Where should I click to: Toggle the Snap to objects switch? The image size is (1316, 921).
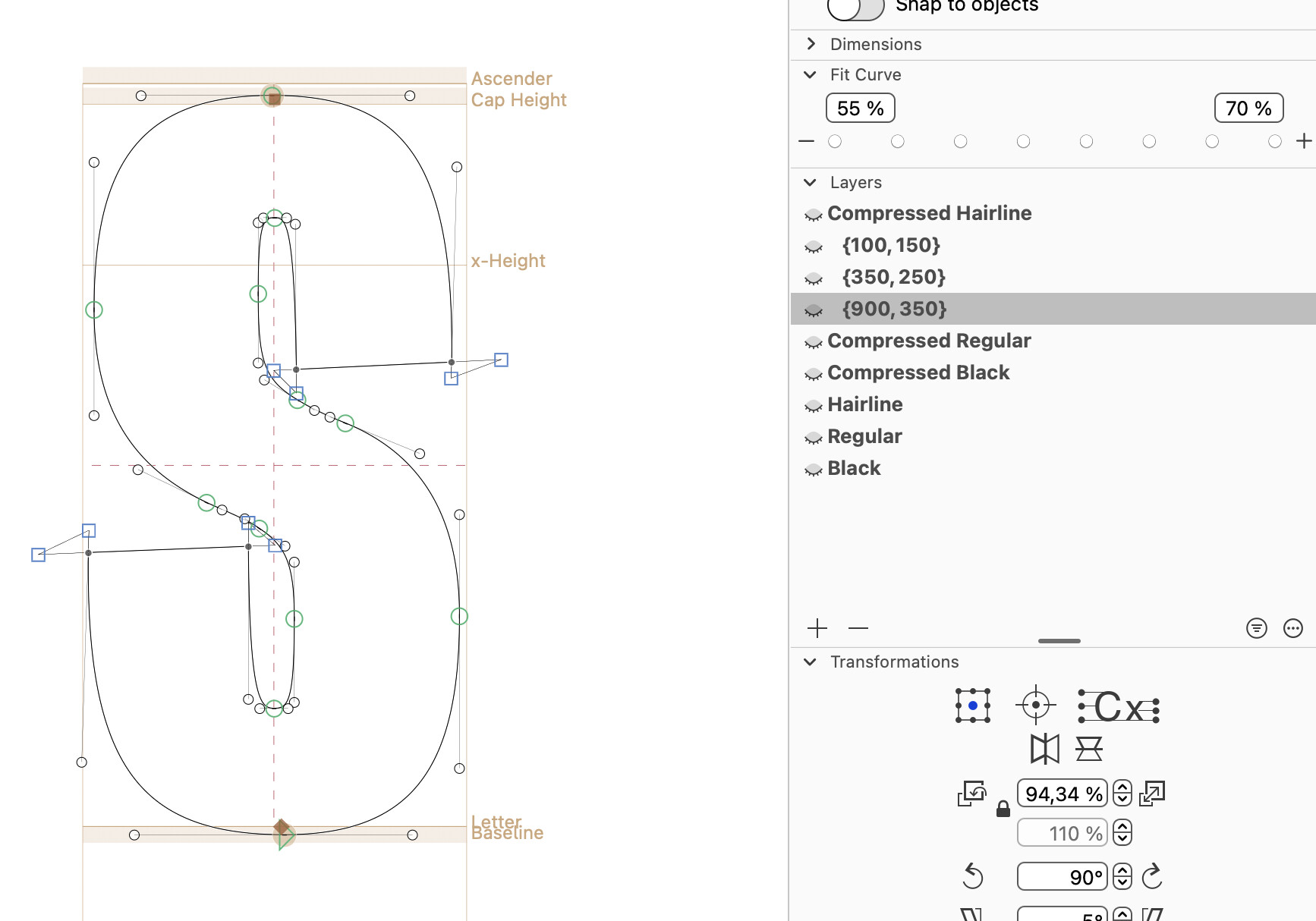pos(855,8)
